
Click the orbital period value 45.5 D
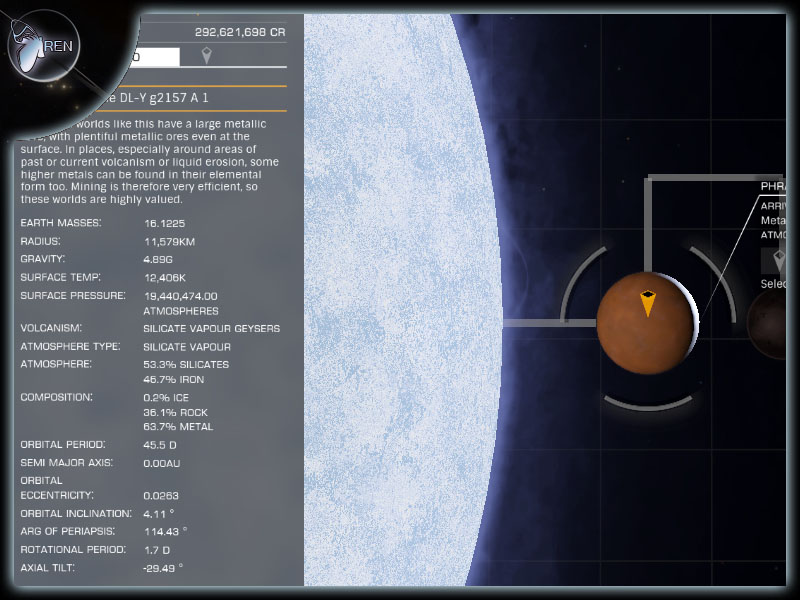pyautogui.click(x=160, y=445)
